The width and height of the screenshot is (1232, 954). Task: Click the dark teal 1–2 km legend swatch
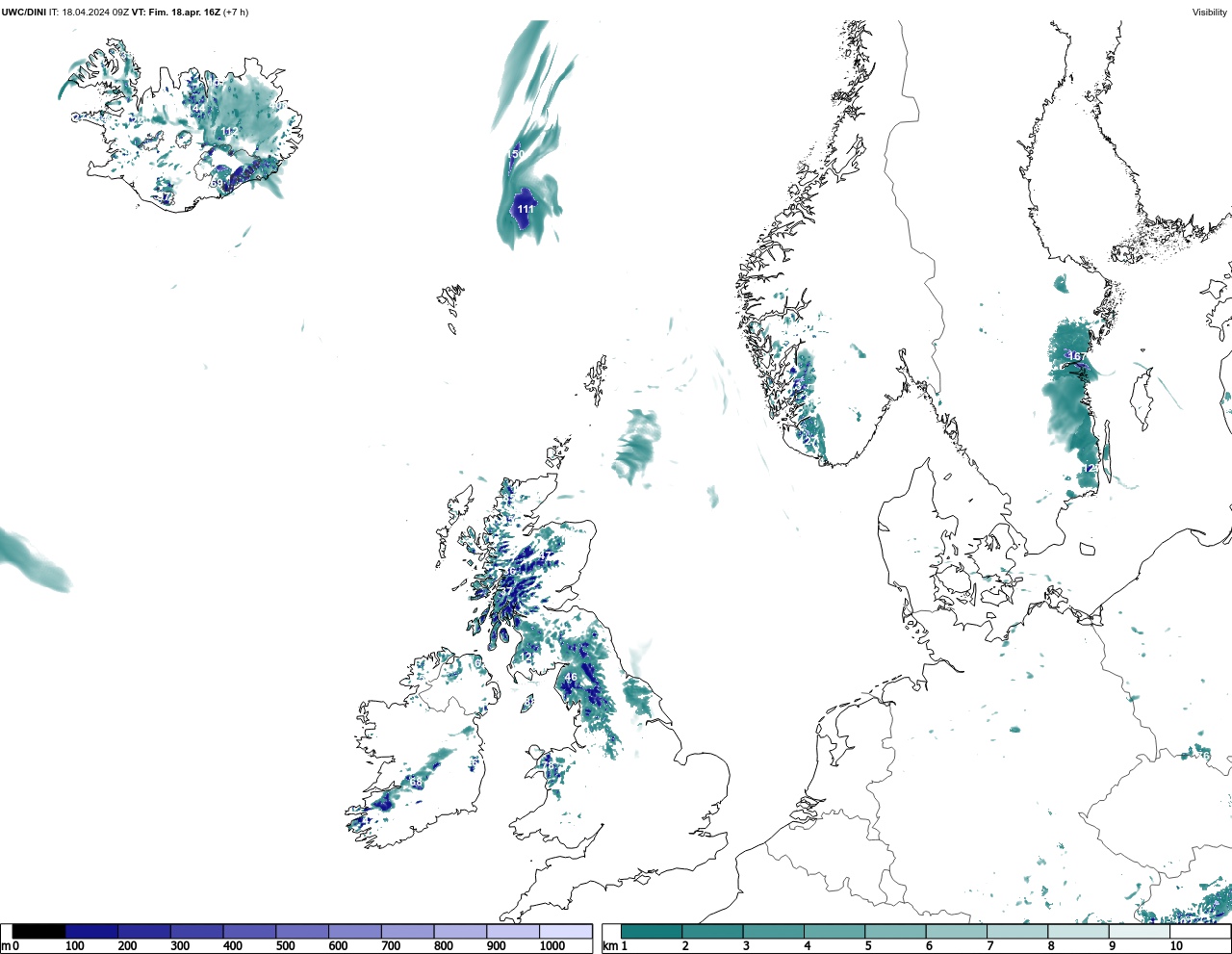[x=652, y=931]
